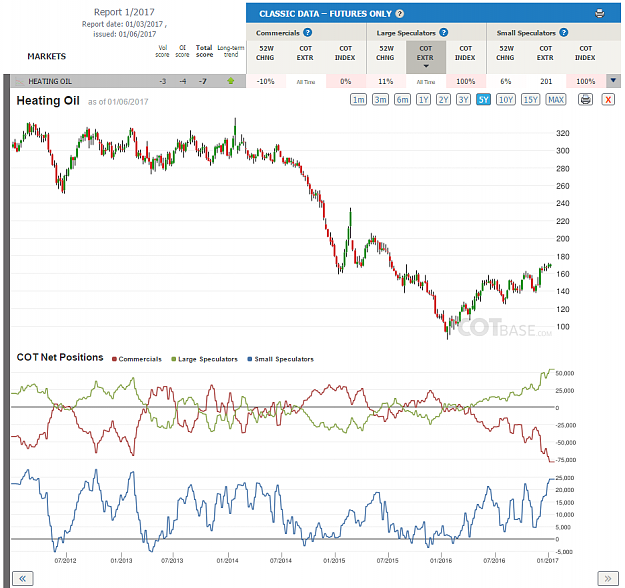The image size is (625, 588).
Task: Click the 201 Small Speculators COT EXTR cell
Action: click(x=546, y=81)
